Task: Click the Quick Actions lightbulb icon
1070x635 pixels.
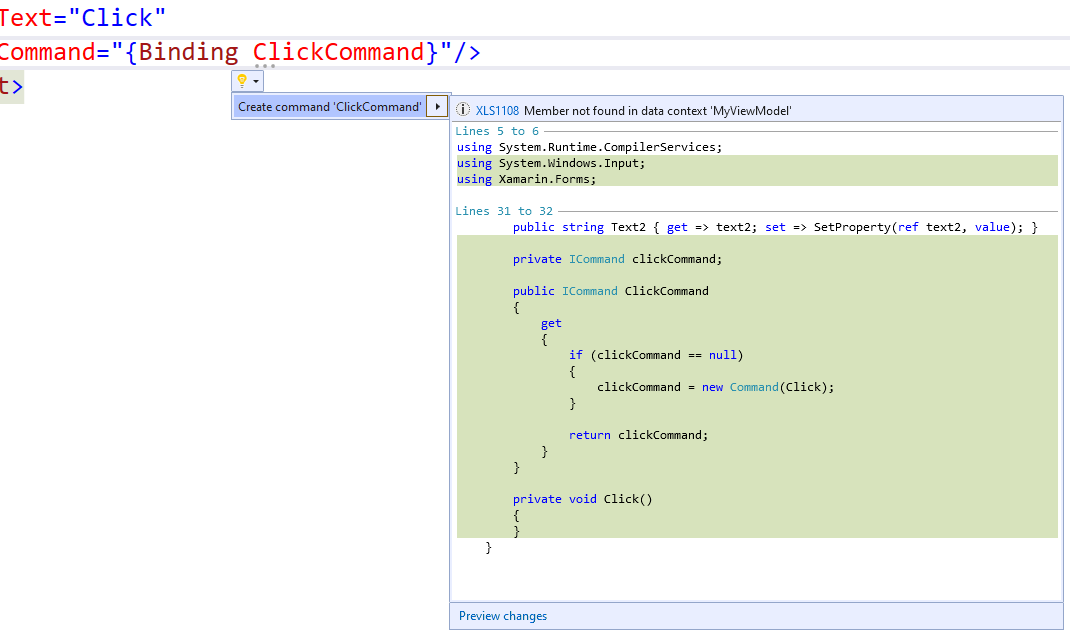Action: (x=240, y=81)
